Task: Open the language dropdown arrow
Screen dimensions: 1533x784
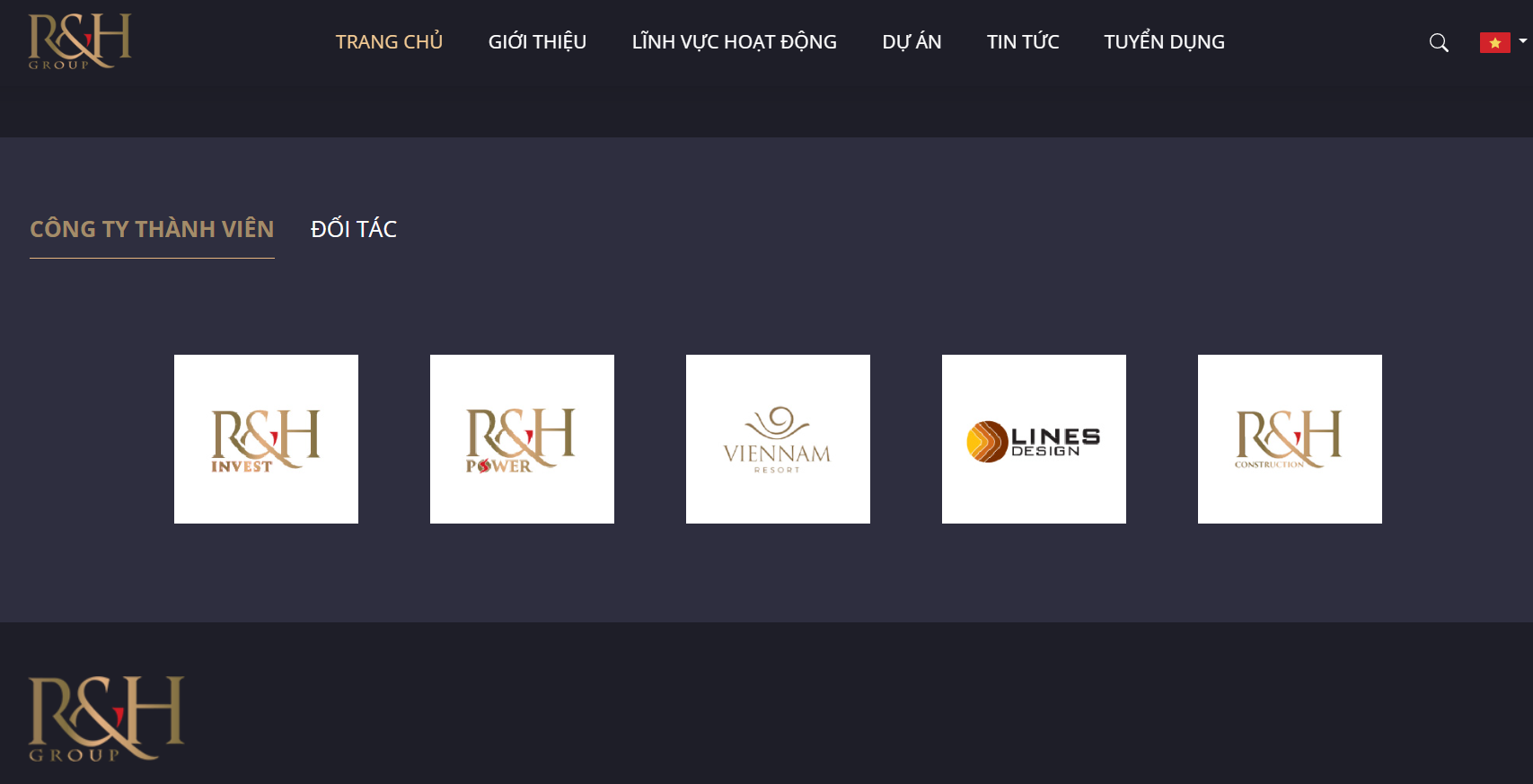Action: tap(1522, 41)
